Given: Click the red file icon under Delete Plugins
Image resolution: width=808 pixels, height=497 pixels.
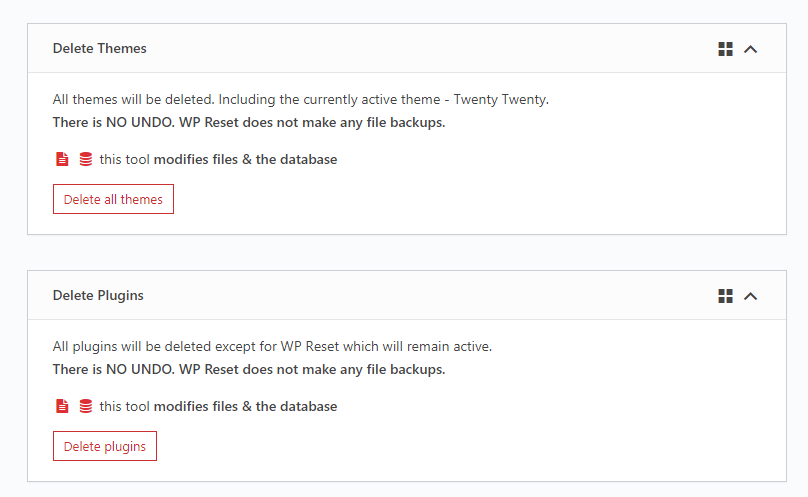Looking at the screenshot, I should pos(62,406).
